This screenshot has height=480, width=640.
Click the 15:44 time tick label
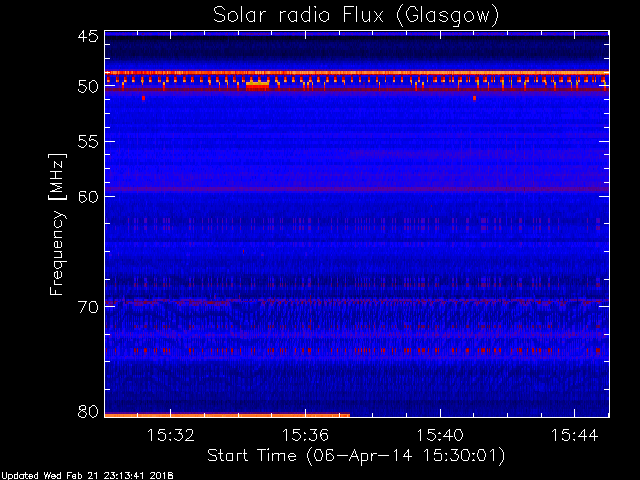pos(575,435)
